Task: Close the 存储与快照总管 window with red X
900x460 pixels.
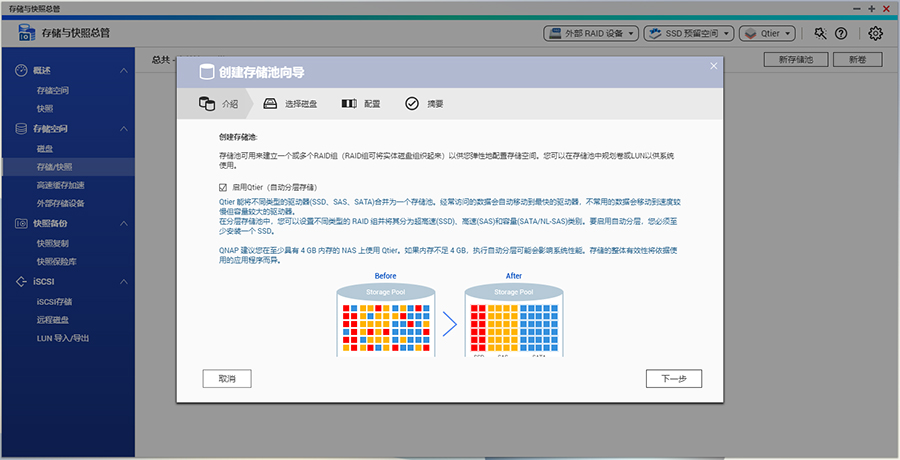Action: (x=886, y=9)
